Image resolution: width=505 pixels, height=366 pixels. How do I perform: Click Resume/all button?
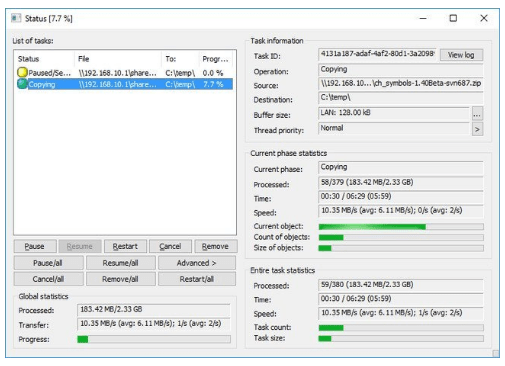click(121, 263)
